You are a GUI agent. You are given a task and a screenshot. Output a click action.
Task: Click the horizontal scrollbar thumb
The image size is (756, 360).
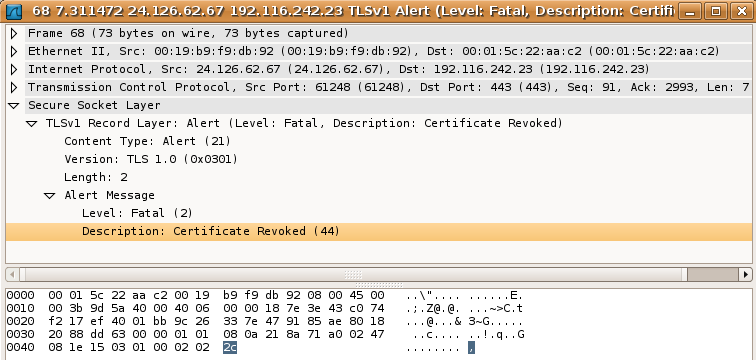pyautogui.click(x=353, y=275)
